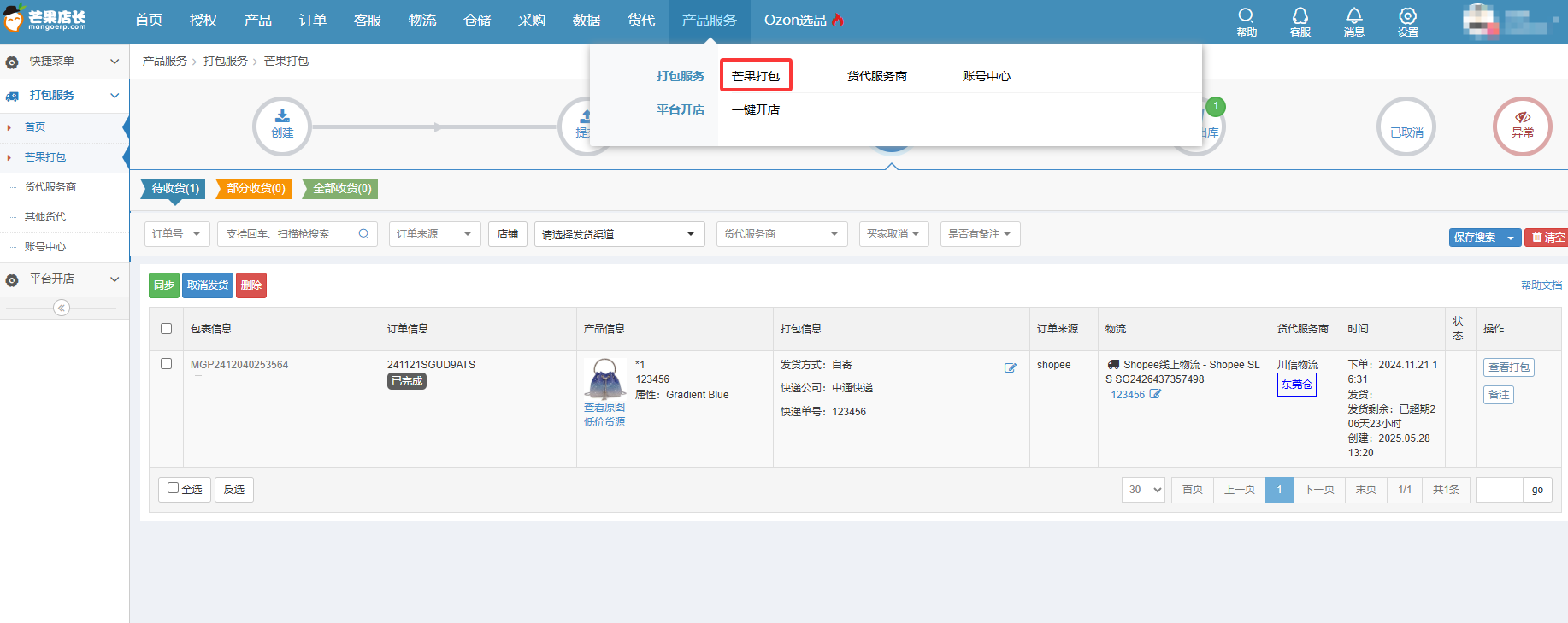This screenshot has height=623, width=1568.
Task: Open the 货代服务商 filter dropdown
Action: (782, 234)
